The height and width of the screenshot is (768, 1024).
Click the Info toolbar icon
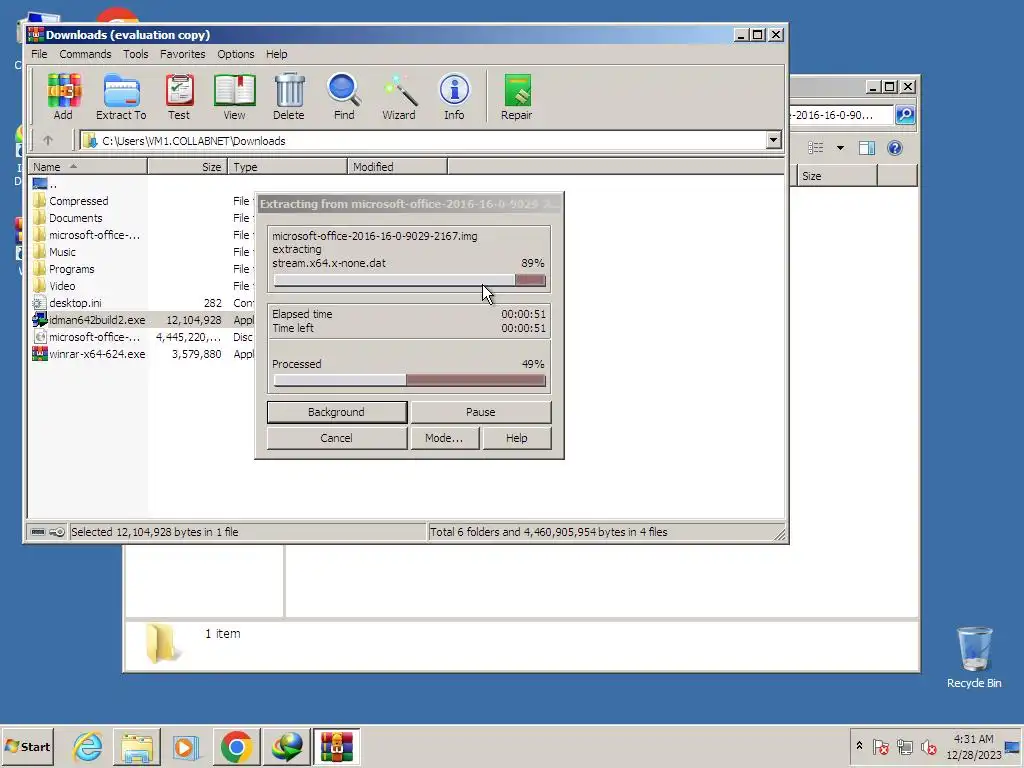(454, 97)
